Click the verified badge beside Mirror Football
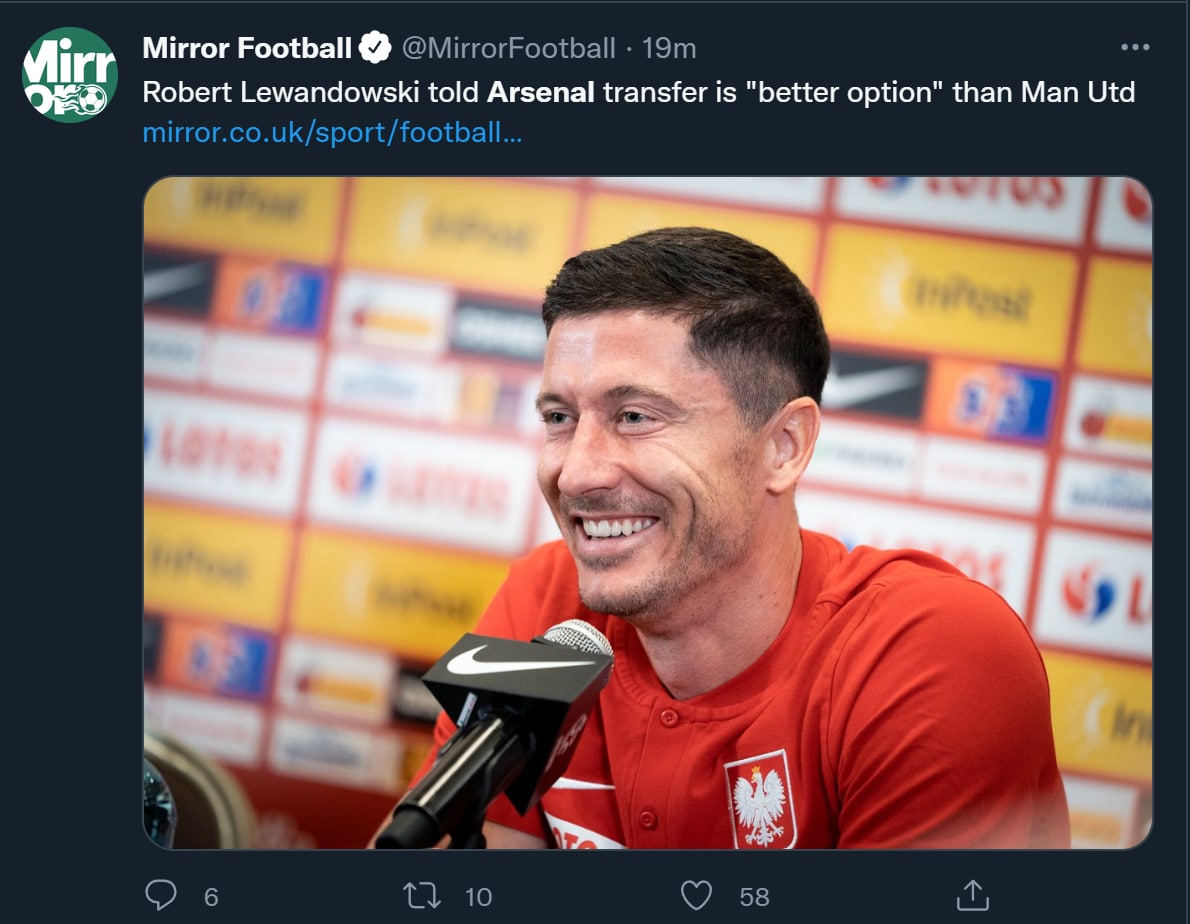The height and width of the screenshot is (924, 1190). pos(376,47)
